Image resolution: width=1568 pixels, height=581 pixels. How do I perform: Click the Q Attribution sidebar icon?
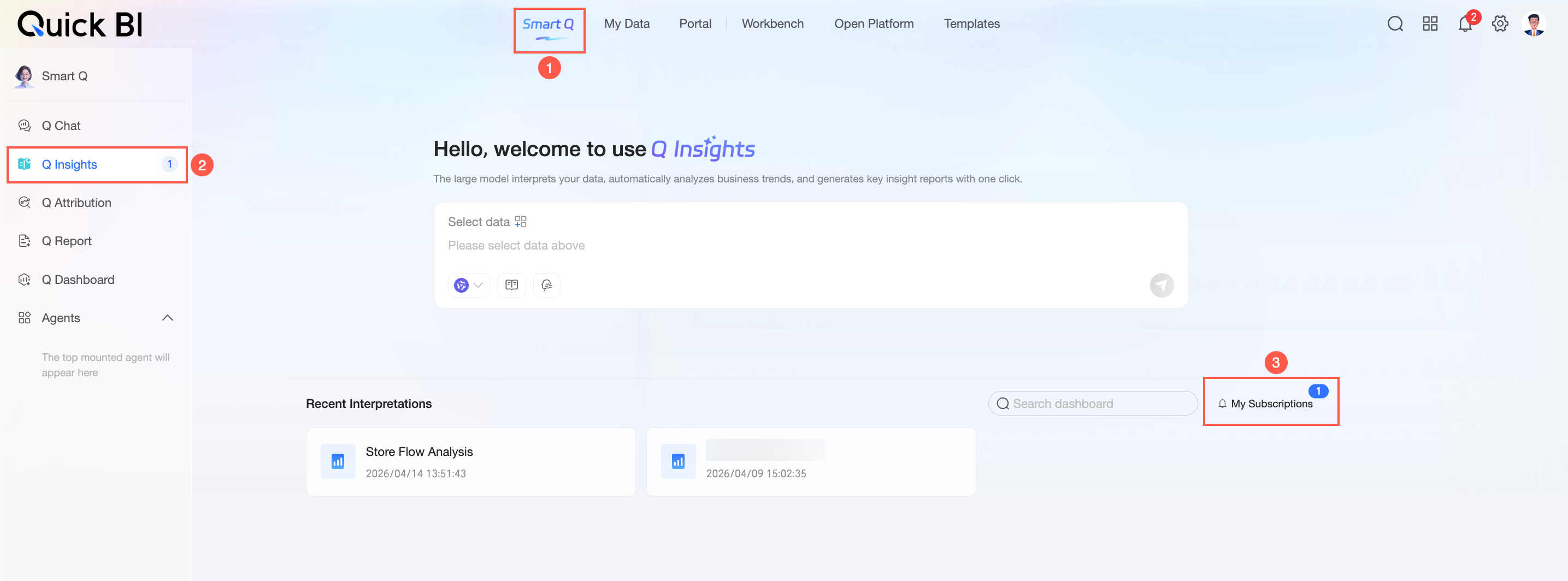pos(25,203)
